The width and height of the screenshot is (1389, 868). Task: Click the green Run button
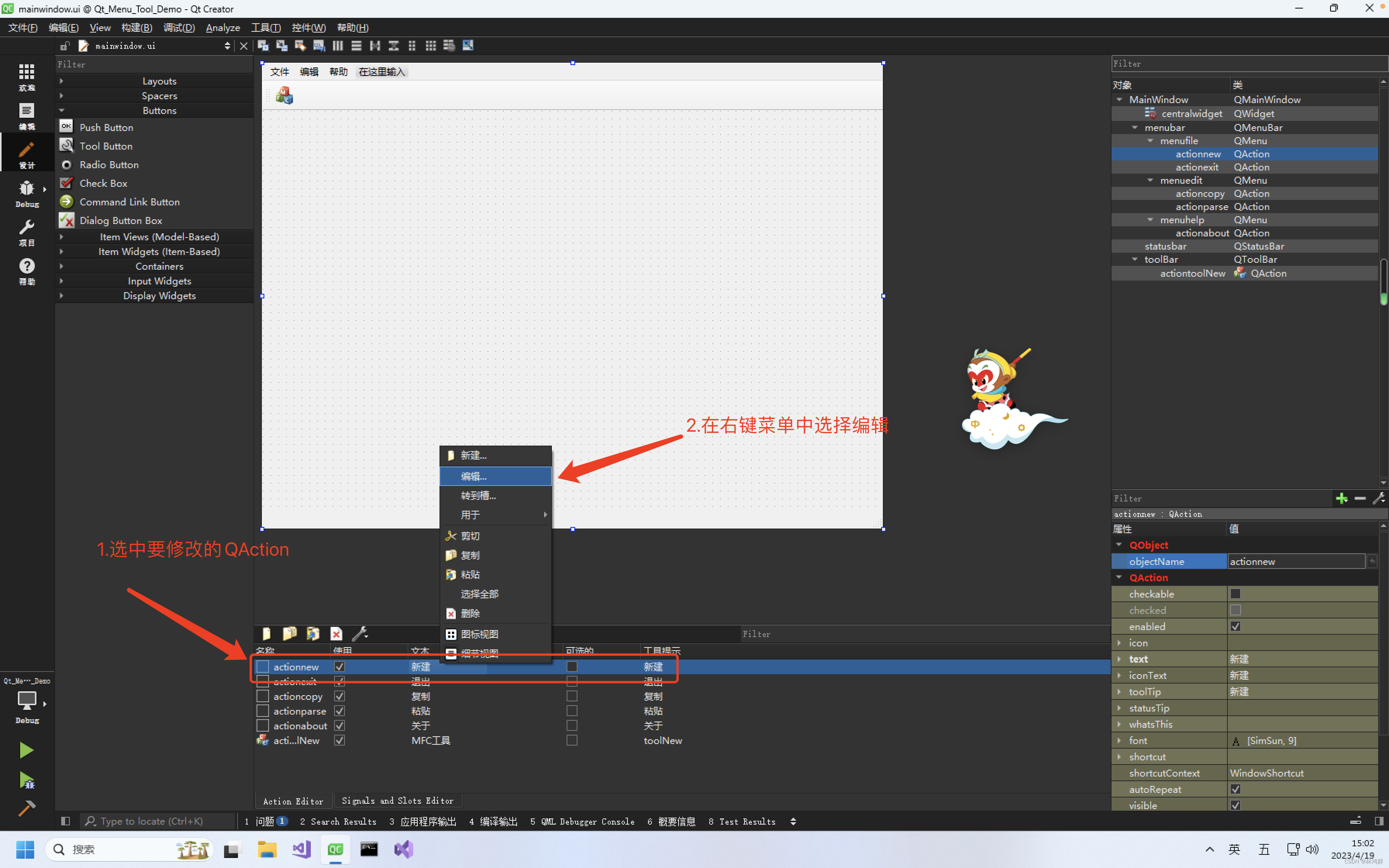(x=26, y=750)
